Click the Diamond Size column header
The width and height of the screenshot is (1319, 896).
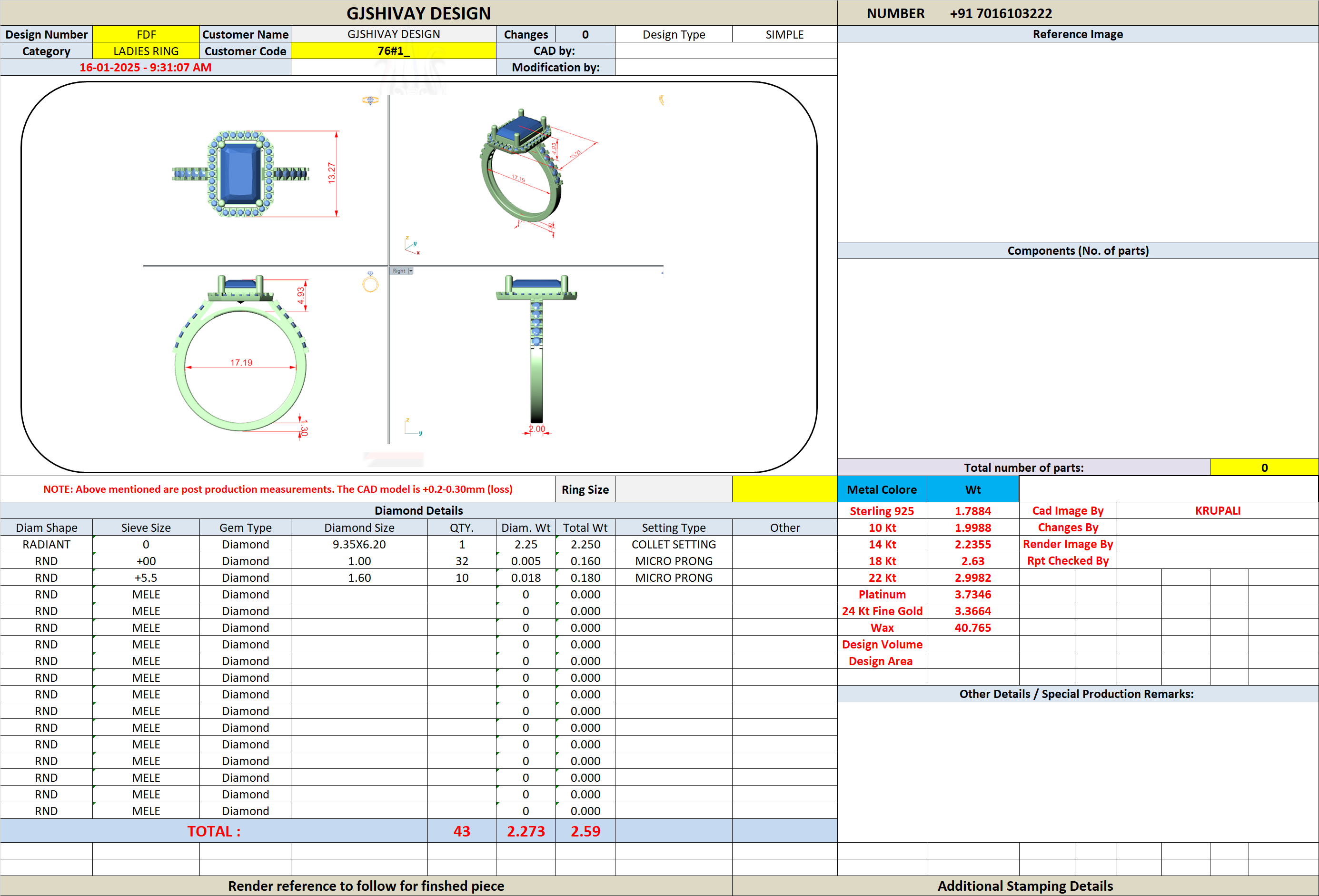[359, 528]
